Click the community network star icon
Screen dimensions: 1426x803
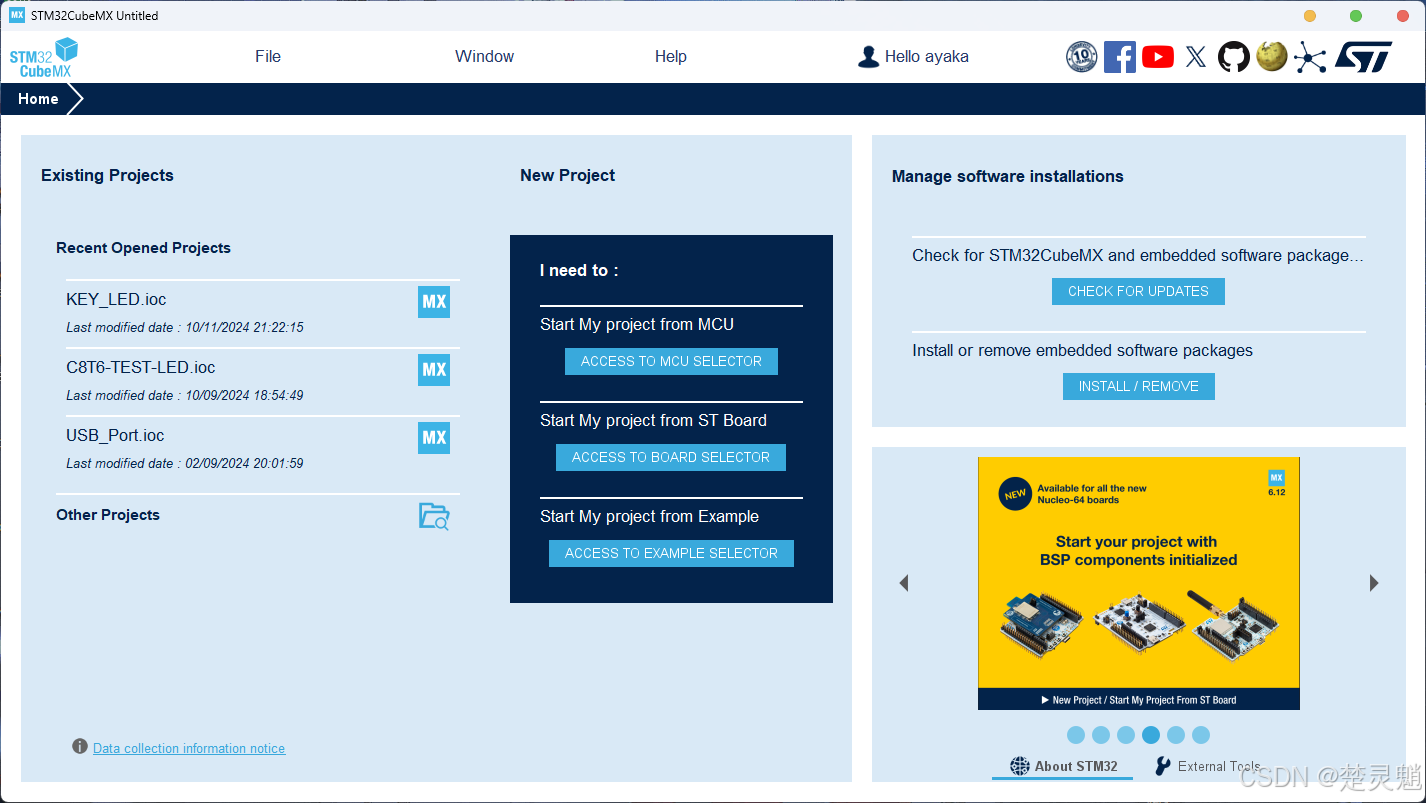[x=1309, y=57]
